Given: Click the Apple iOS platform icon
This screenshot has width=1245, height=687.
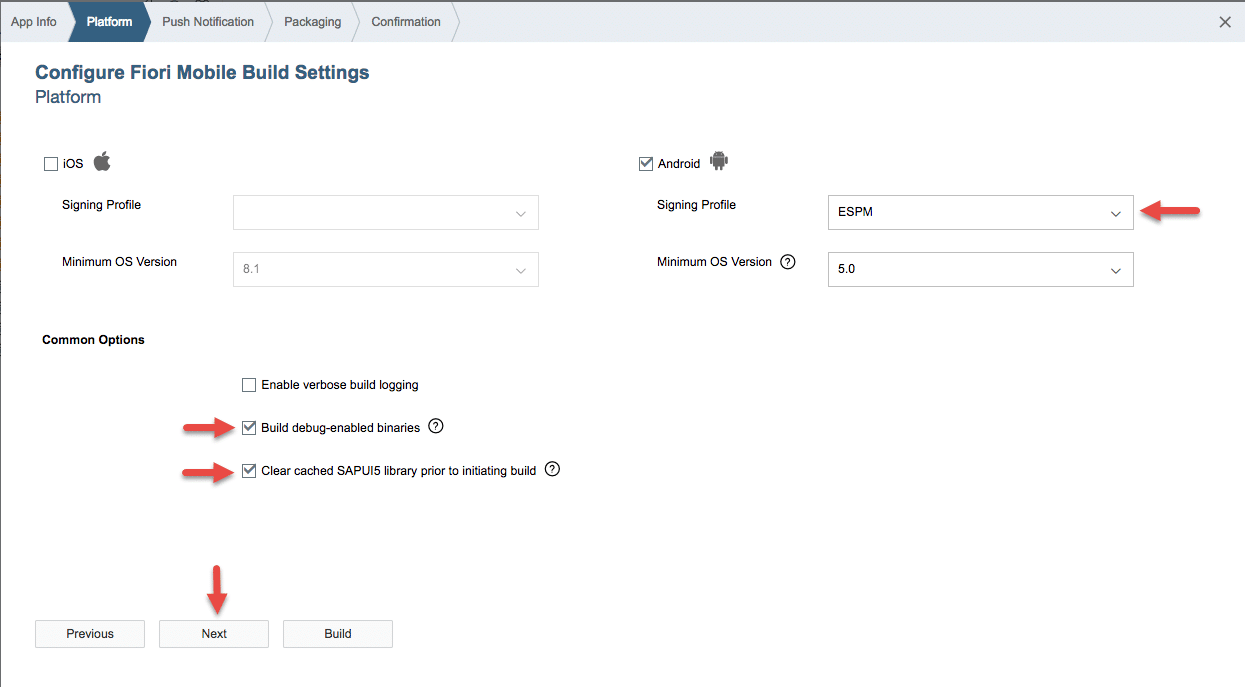Looking at the screenshot, I should point(102,162).
